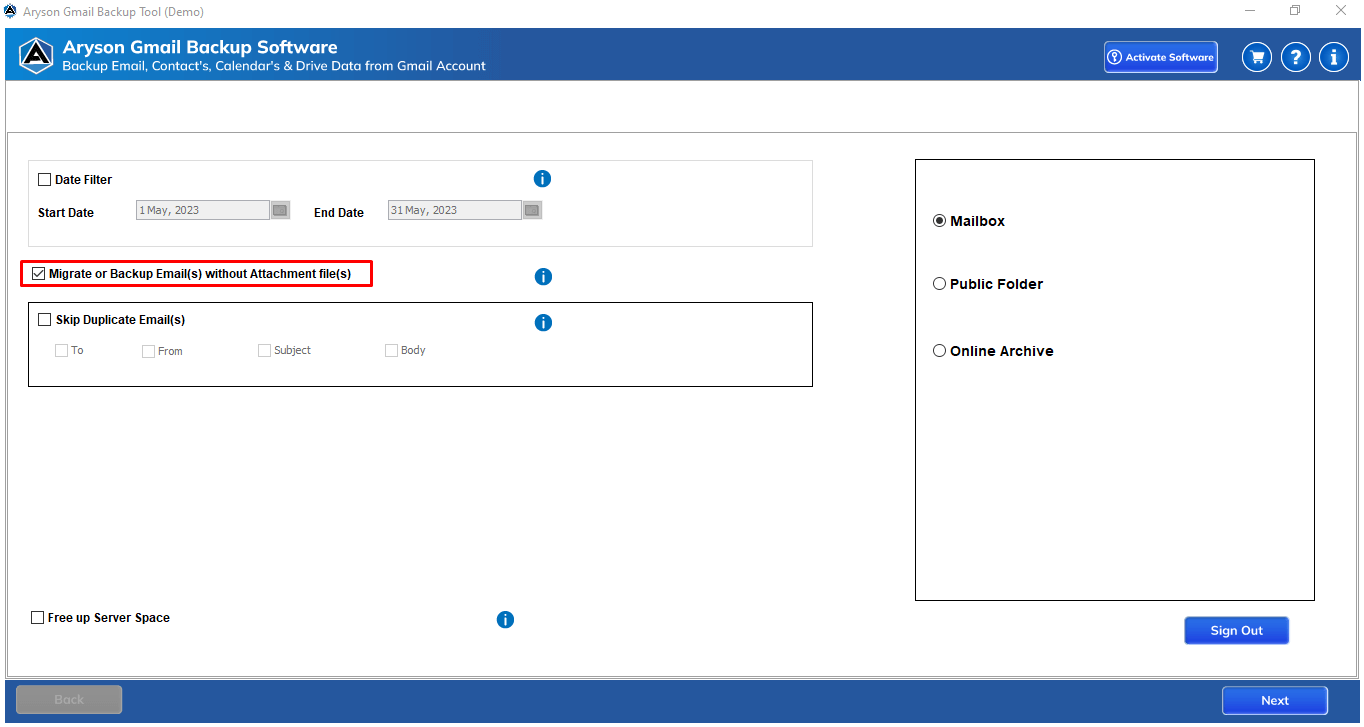Screen dimensions: 1364x727
Task: Enable Skip Duplicate Email(s) checkbox
Action: tap(44, 320)
